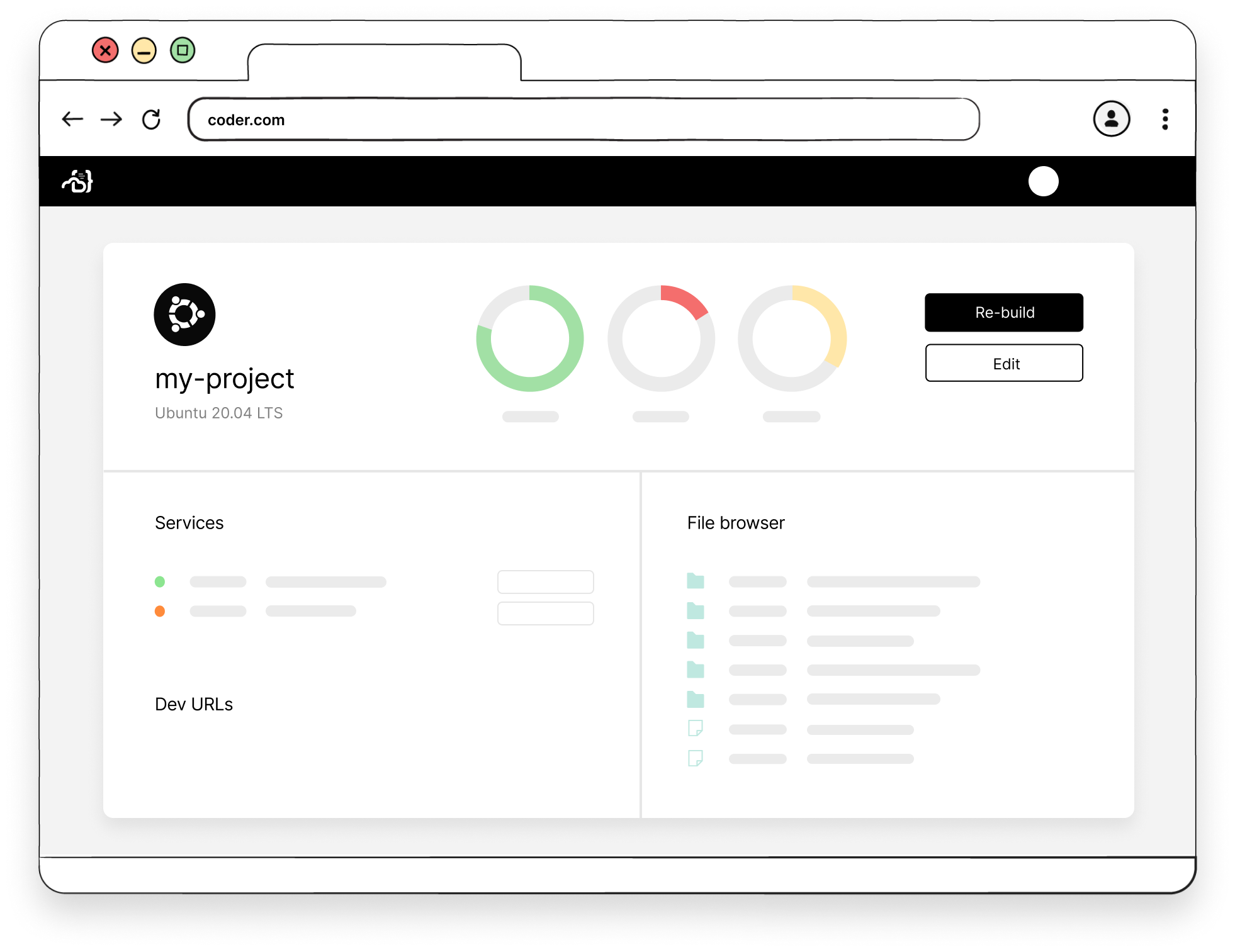
Task: Toggle the green status dot under Services
Action: [x=160, y=582]
